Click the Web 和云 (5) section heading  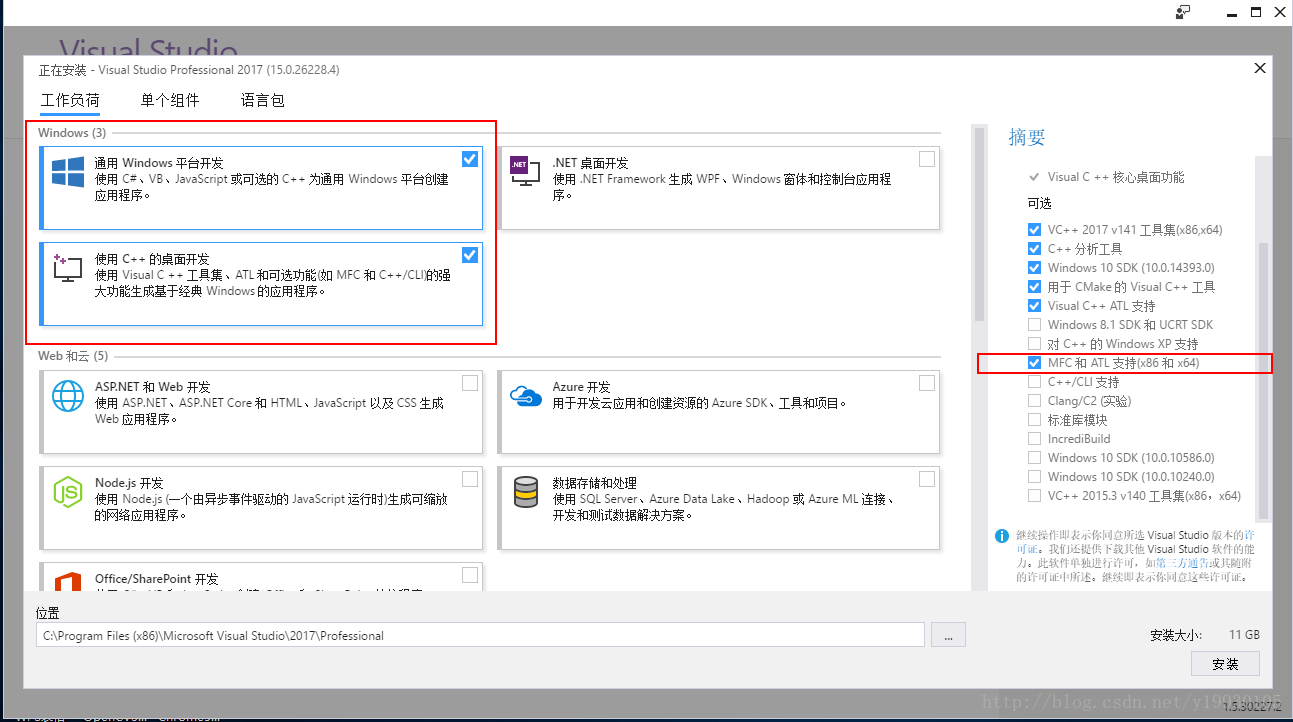[x=73, y=356]
